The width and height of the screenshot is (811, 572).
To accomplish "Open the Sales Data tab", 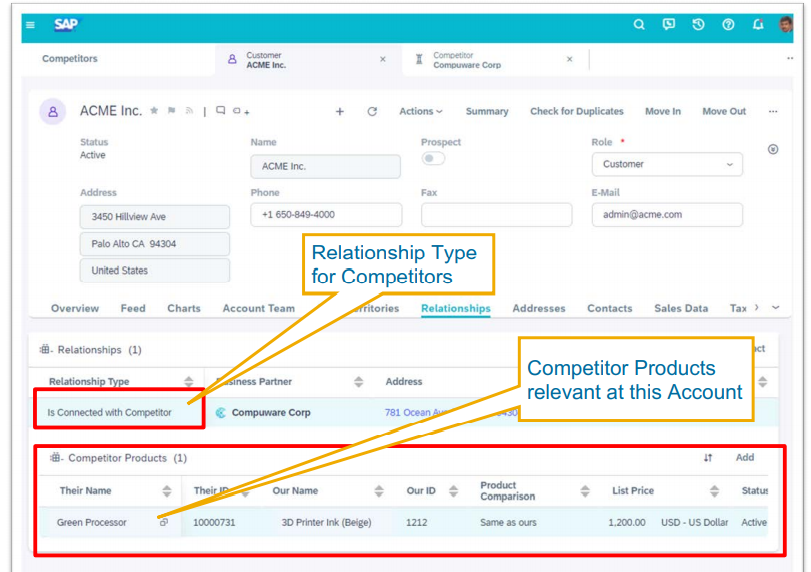I will (x=681, y=308).
